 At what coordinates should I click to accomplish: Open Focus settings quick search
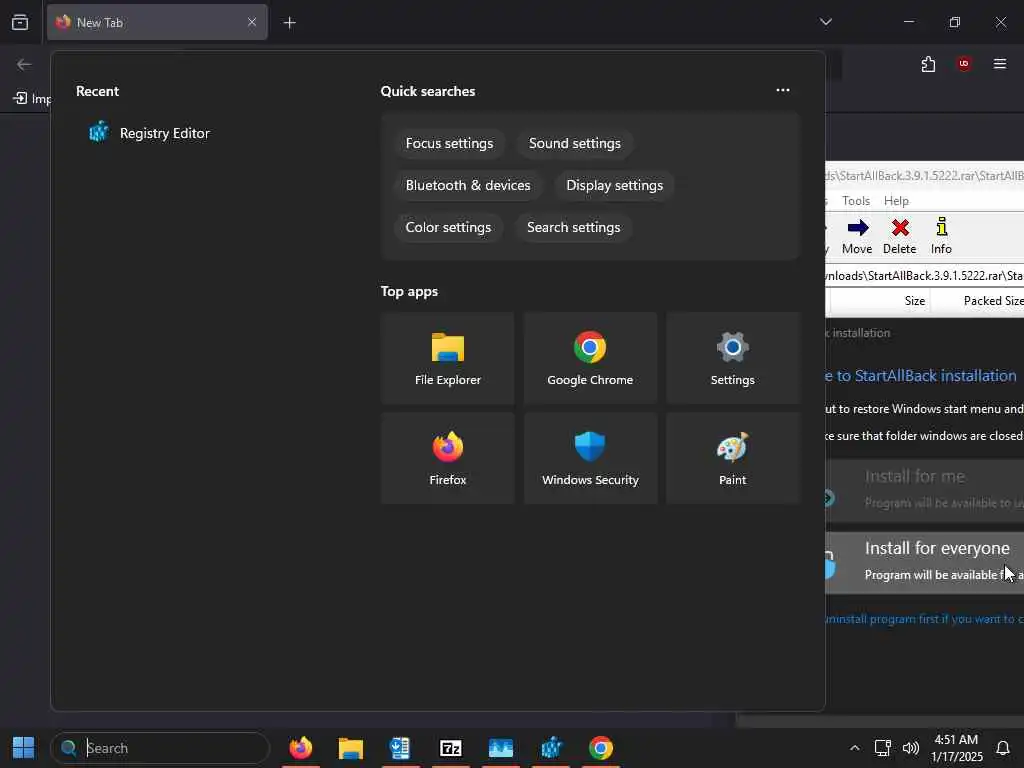pyautogui.click(x=449, y=144)
